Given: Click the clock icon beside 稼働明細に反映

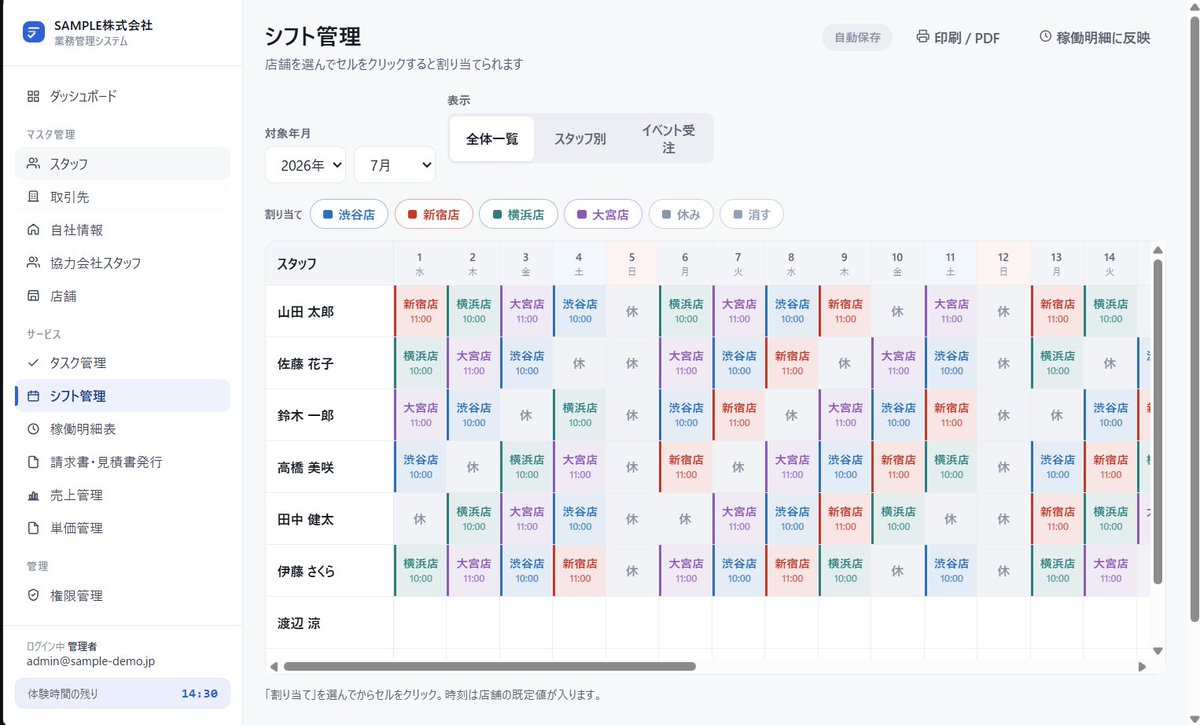Looking at the screenshot, I should (x=1045, y=37).
